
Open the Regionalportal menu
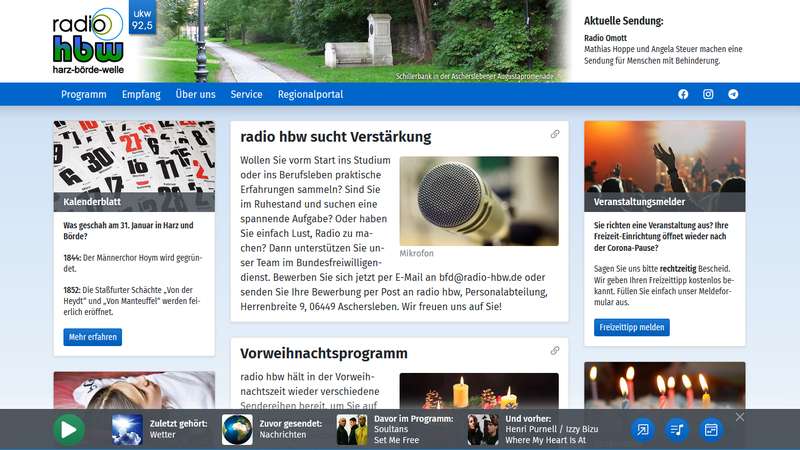point(310,95)
